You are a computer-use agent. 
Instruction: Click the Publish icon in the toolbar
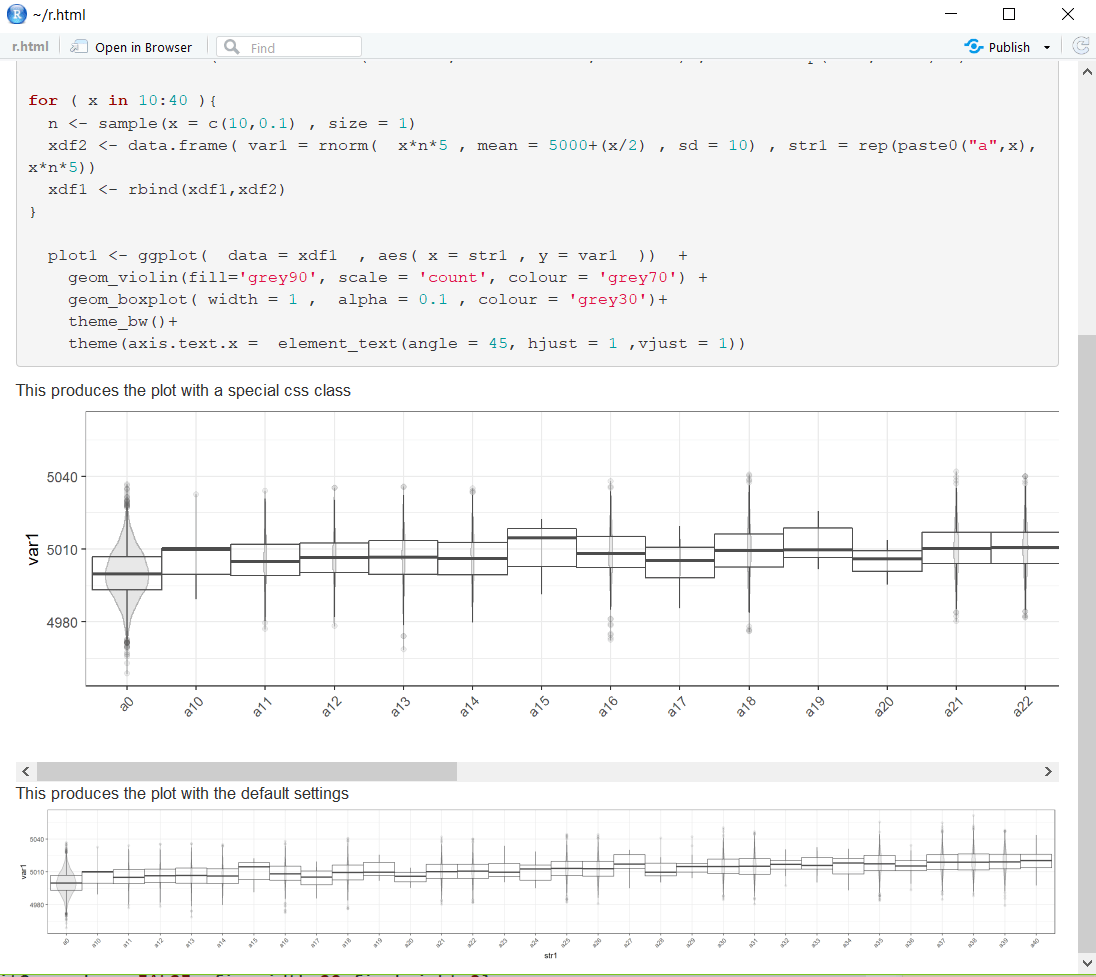973,46
